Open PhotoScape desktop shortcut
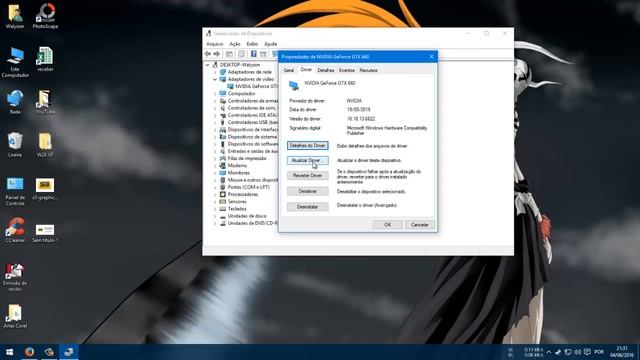The image size is (640, 360). [45, 16]
